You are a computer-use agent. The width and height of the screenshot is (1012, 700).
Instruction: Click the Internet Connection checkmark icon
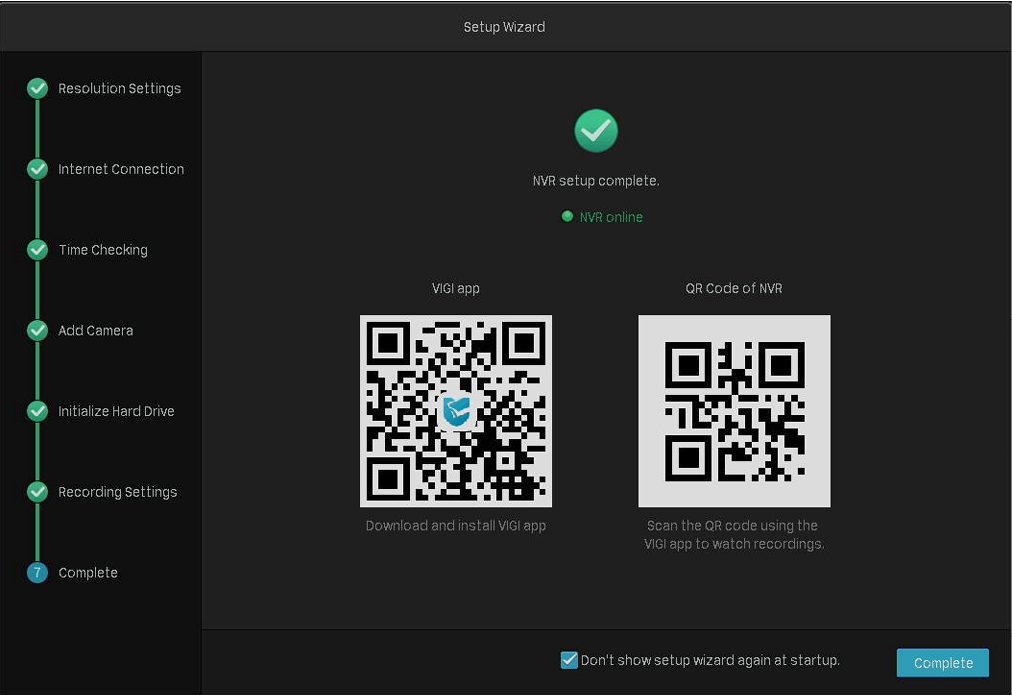(37, 169)
